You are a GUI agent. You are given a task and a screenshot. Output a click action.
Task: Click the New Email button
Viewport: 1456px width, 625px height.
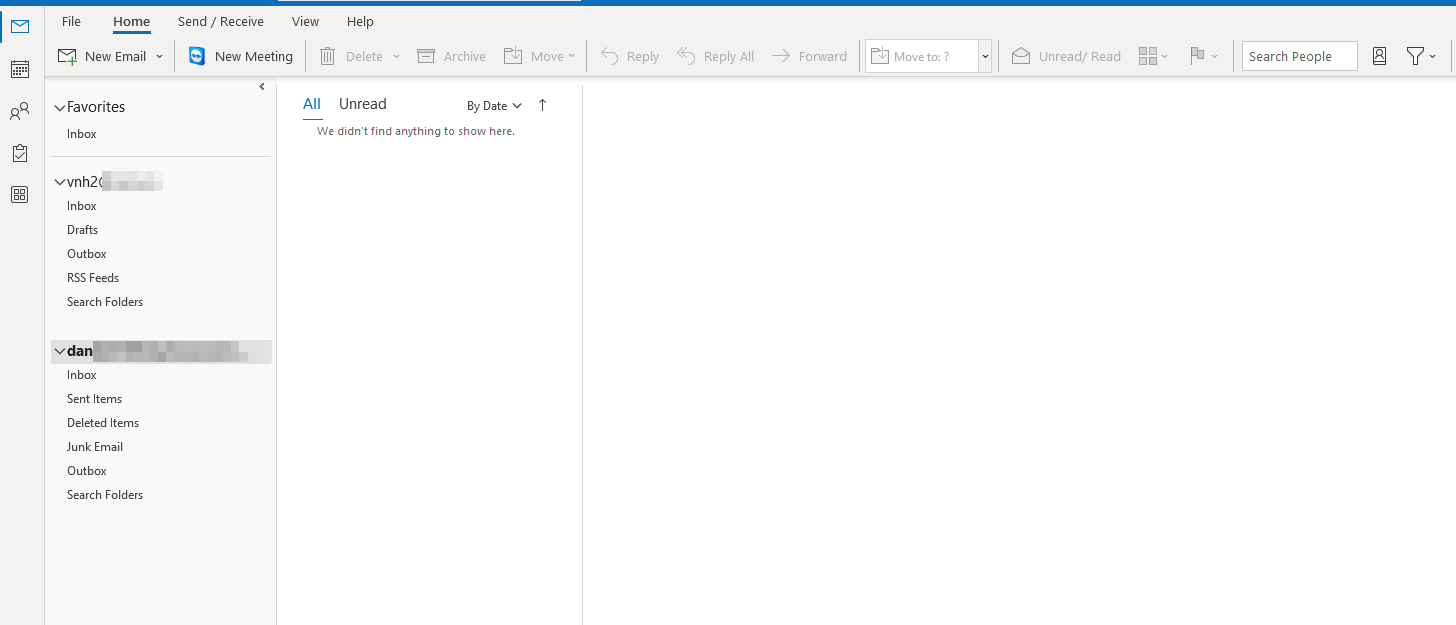(x=102, y=57)
